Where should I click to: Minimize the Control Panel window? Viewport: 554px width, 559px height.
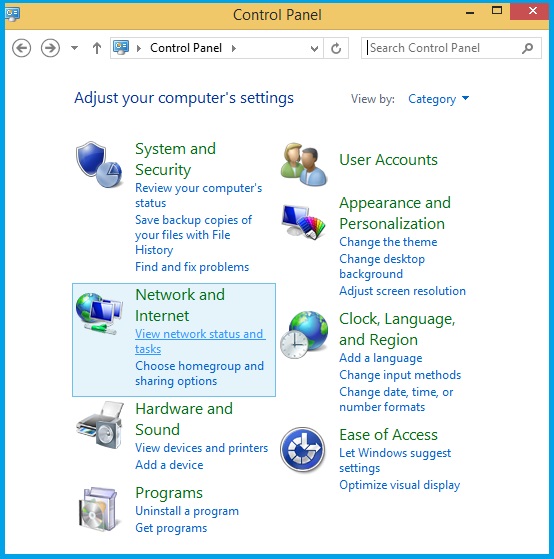pyautogui.click(x=470, y=13)
